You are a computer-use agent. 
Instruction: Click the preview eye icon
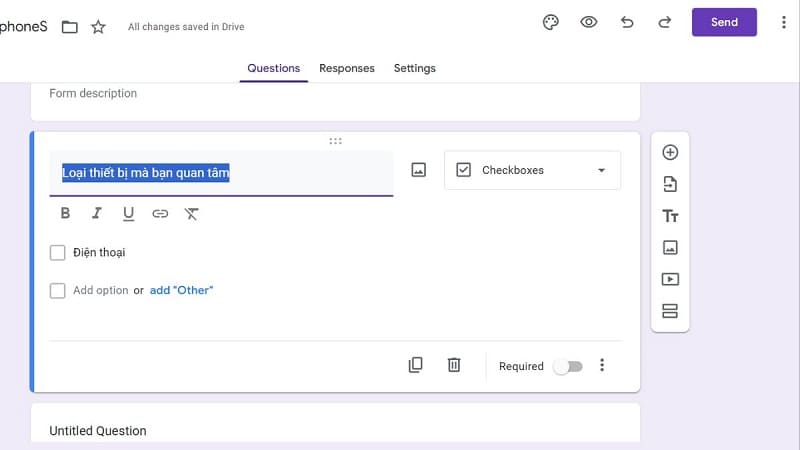[589, 22]
